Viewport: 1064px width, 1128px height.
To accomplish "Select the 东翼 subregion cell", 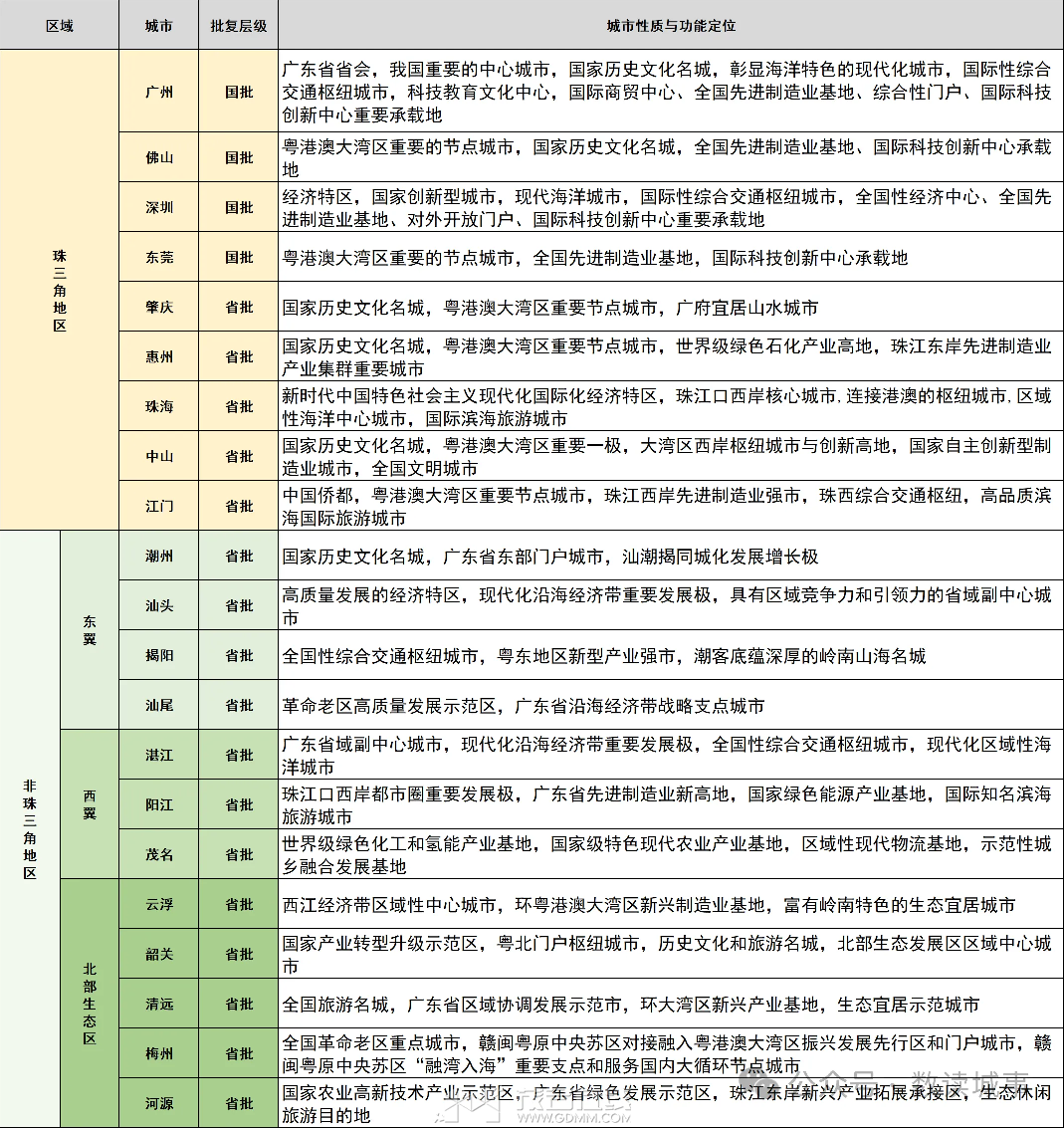I will pyautogui.click(x=89, y=630).
